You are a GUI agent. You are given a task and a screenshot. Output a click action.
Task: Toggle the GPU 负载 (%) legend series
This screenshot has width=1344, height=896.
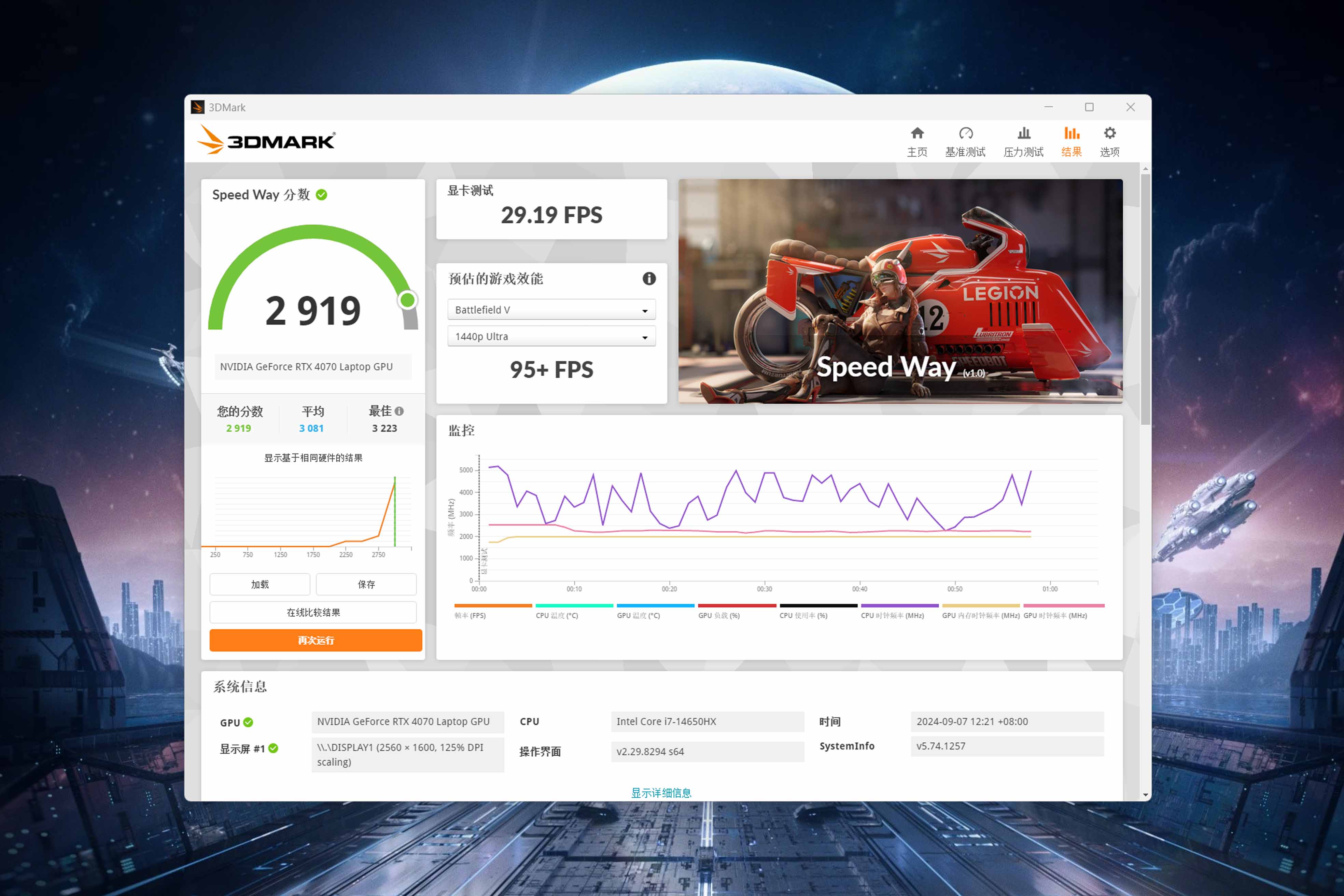point(719,615)
